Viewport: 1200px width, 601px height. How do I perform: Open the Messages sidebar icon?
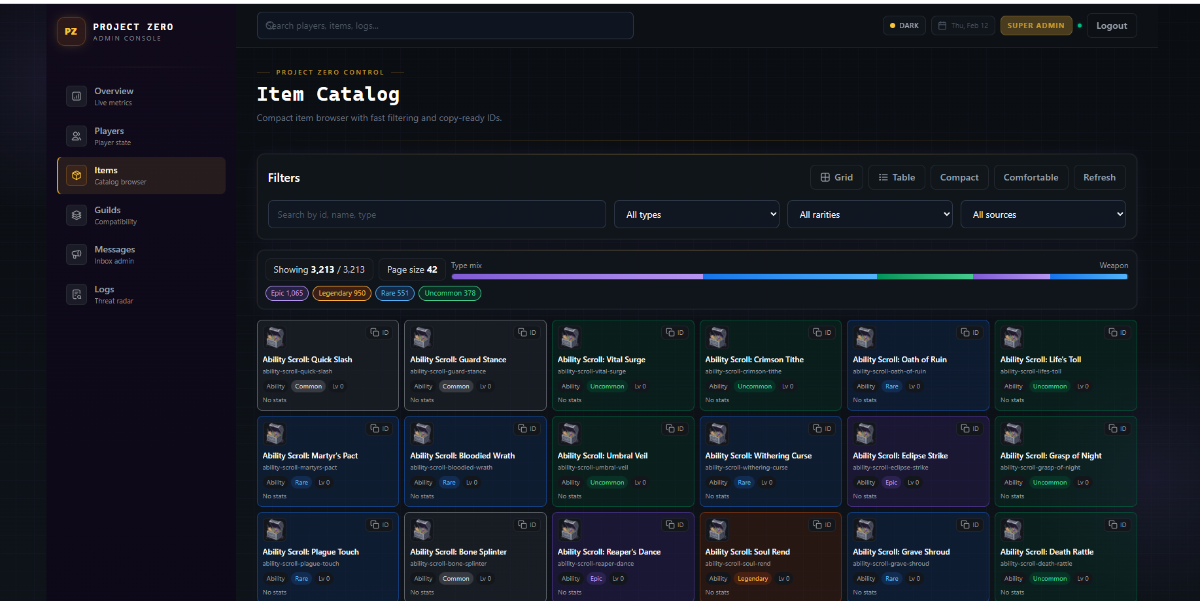76,255
